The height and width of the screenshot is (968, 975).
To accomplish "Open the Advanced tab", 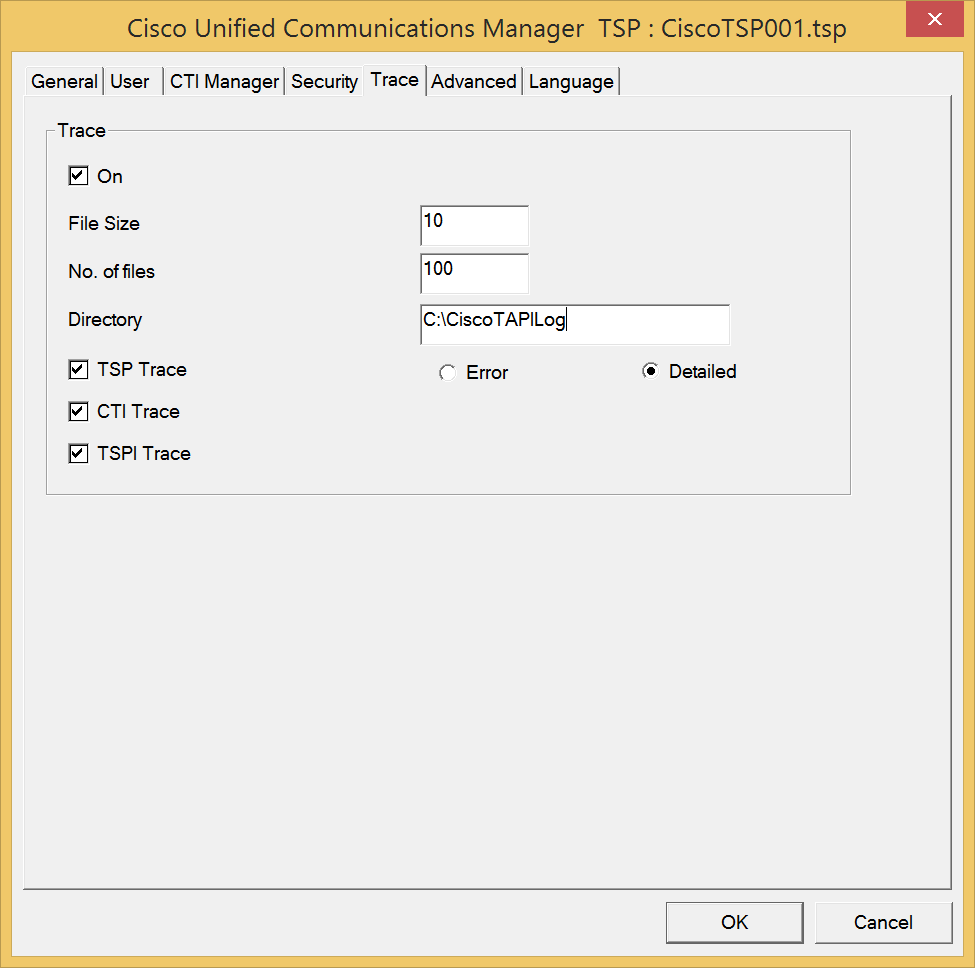I will point(474,81).
